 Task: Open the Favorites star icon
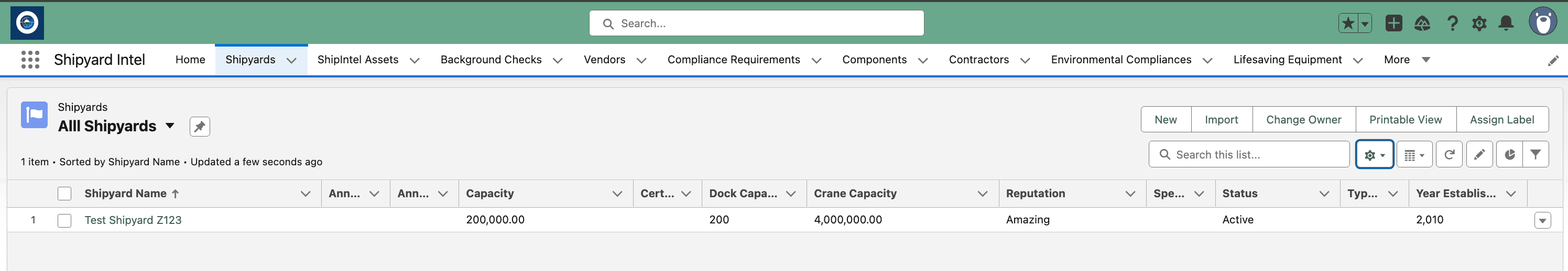pyautogui.click(x=1348, y=24)
